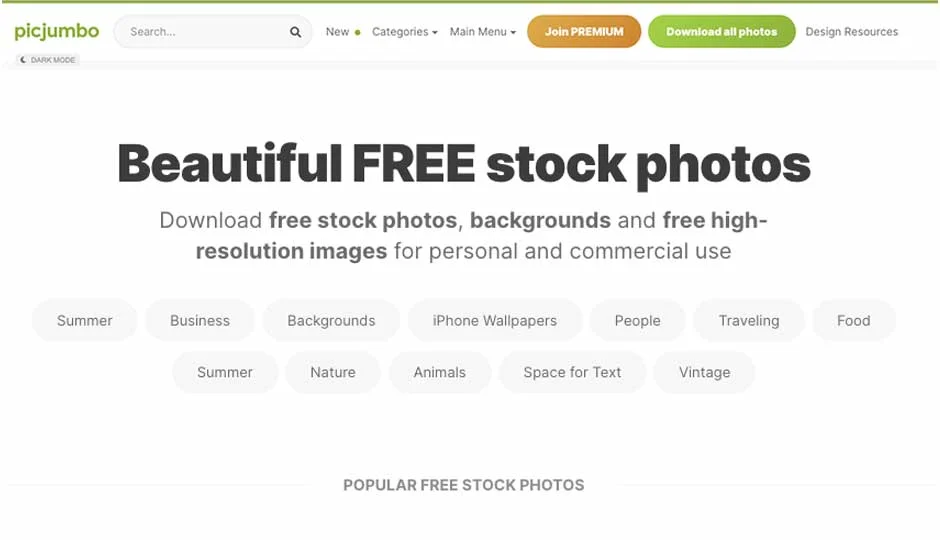Open the iPhone Wallpapers tag

[x=495, y=321]
